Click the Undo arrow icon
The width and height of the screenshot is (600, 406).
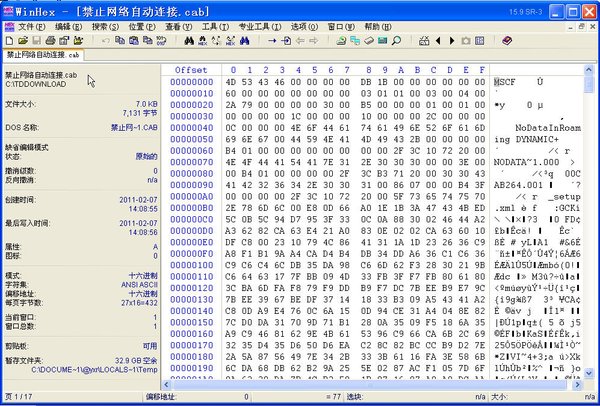tap(106, 41)
